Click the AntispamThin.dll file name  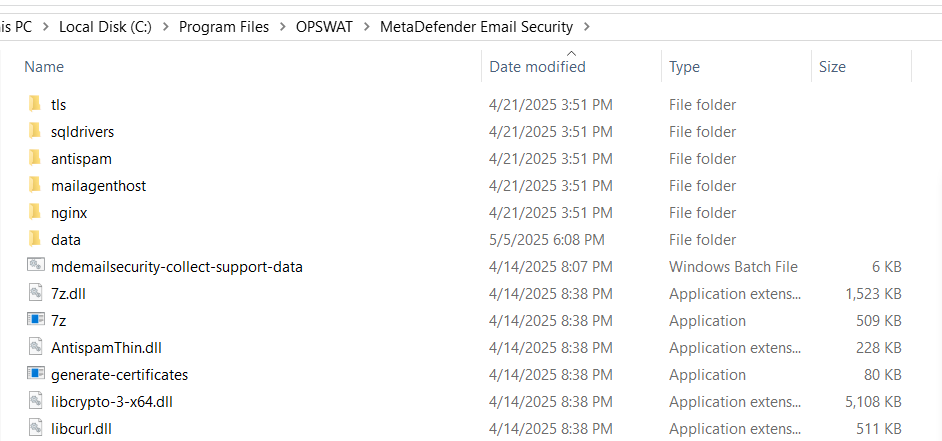[x=106, y=348]
